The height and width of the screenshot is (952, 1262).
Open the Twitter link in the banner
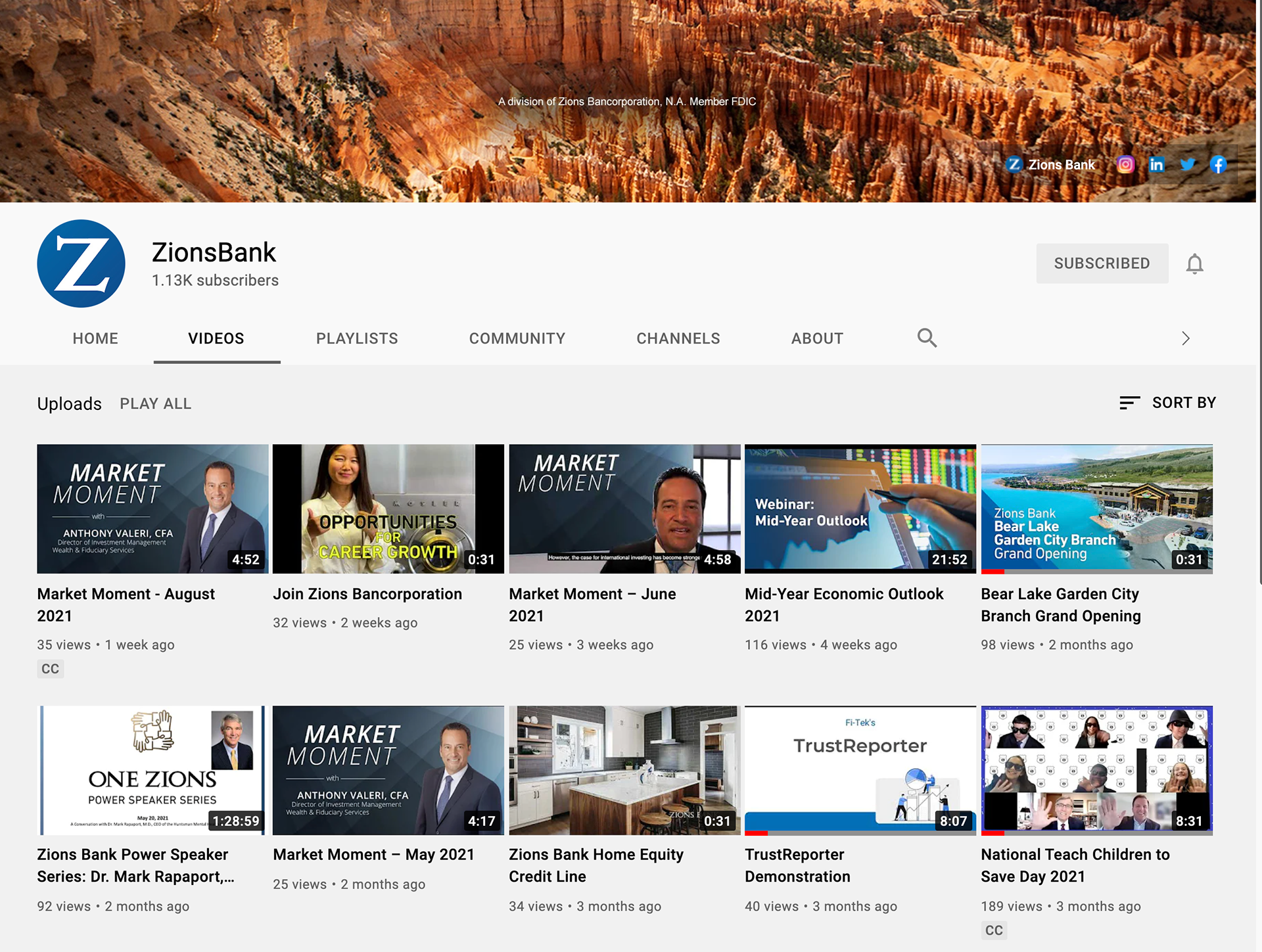pos(1187,164)
